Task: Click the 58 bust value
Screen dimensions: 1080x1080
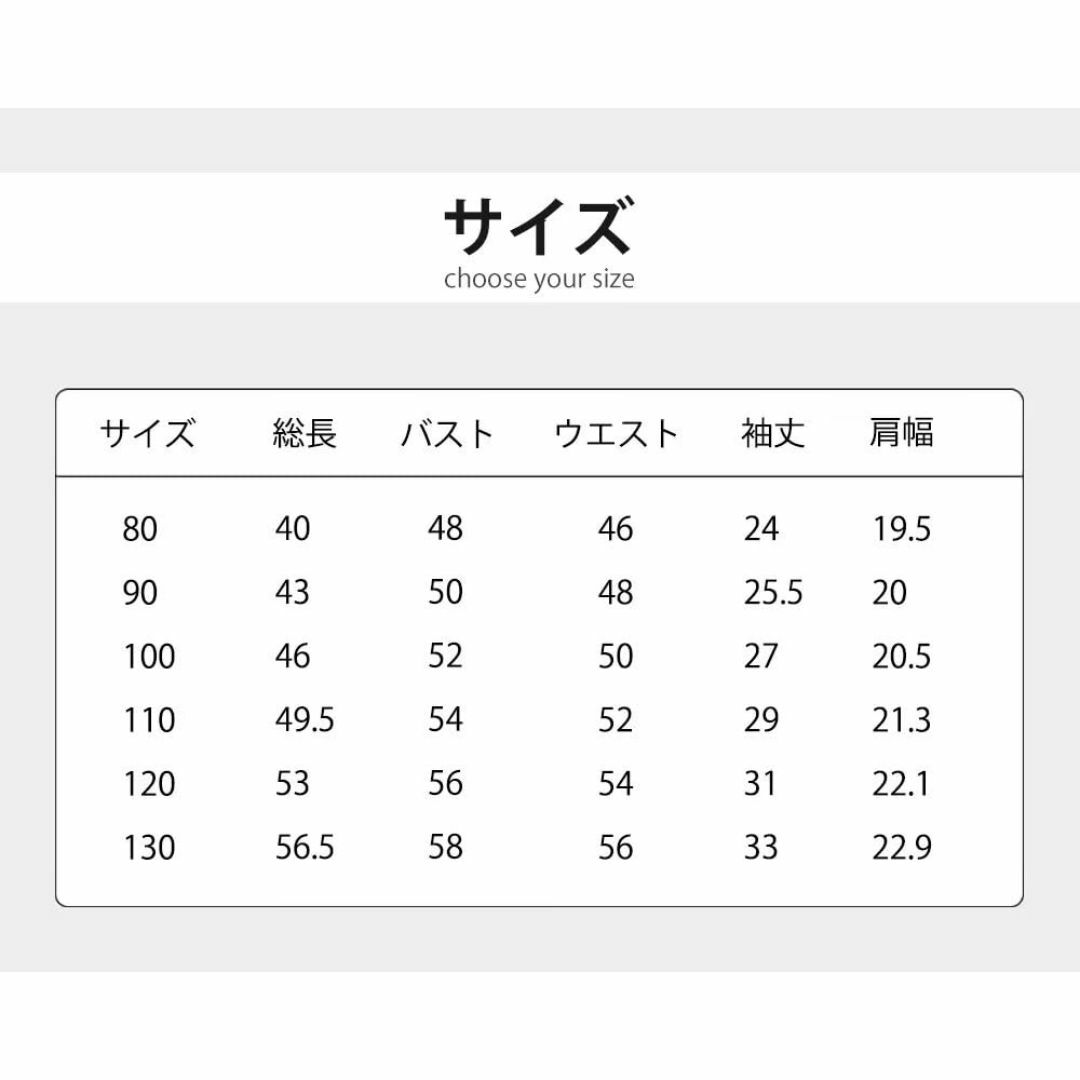Action: click(445, 847)
